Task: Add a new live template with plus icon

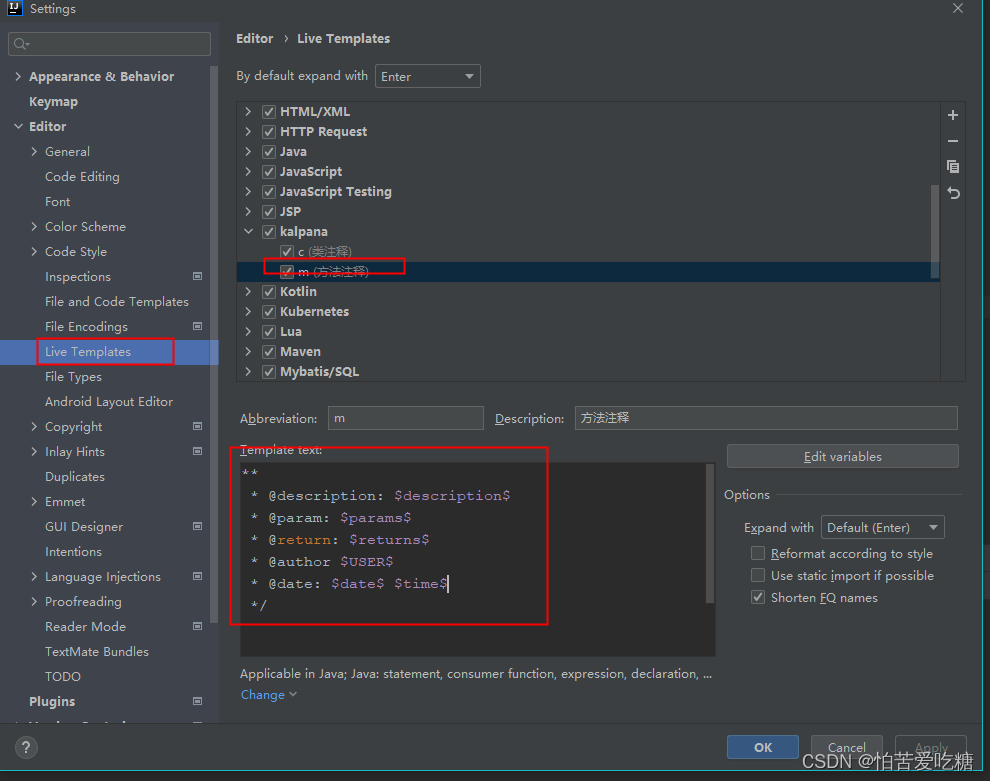Action: (x=953, y=115)
